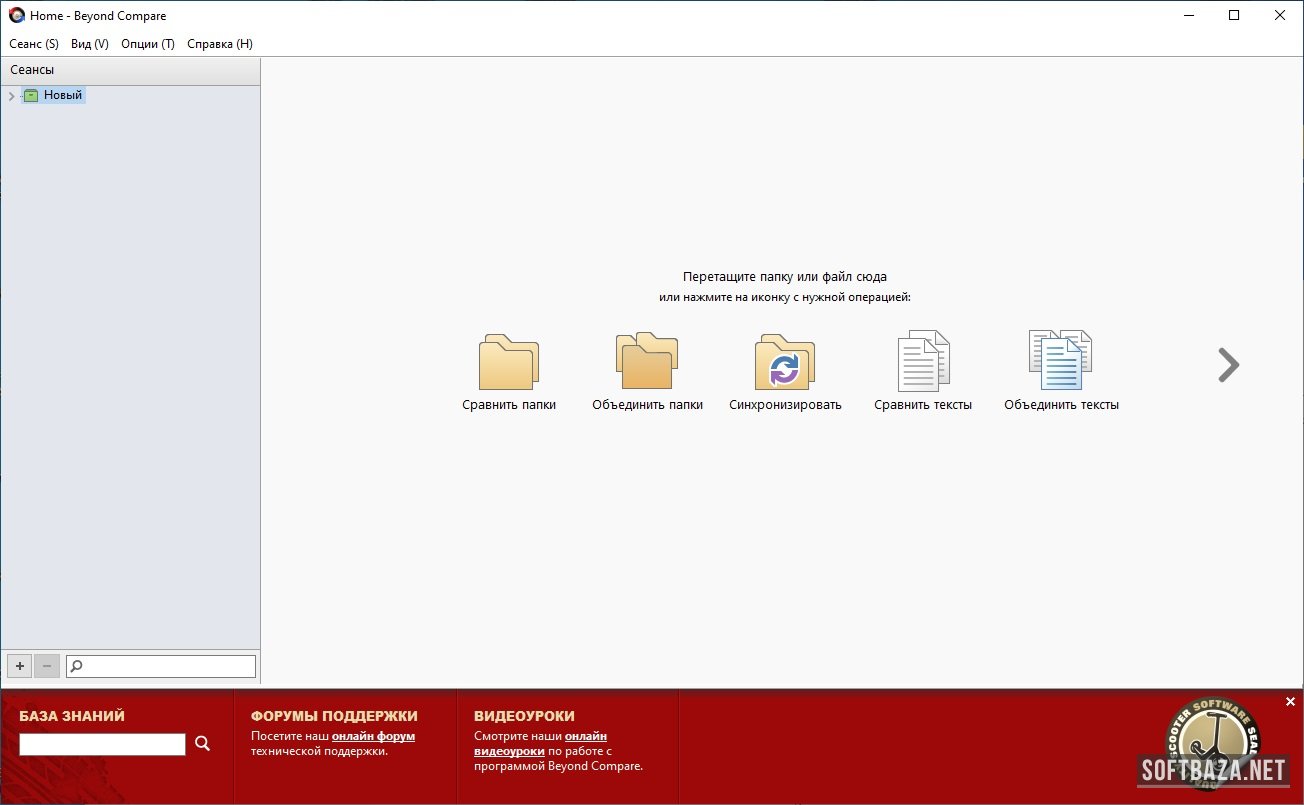The image size is (1304, 805).
Task: Click the knowledge base search magnifier icon
Action: tap(203, 743)
